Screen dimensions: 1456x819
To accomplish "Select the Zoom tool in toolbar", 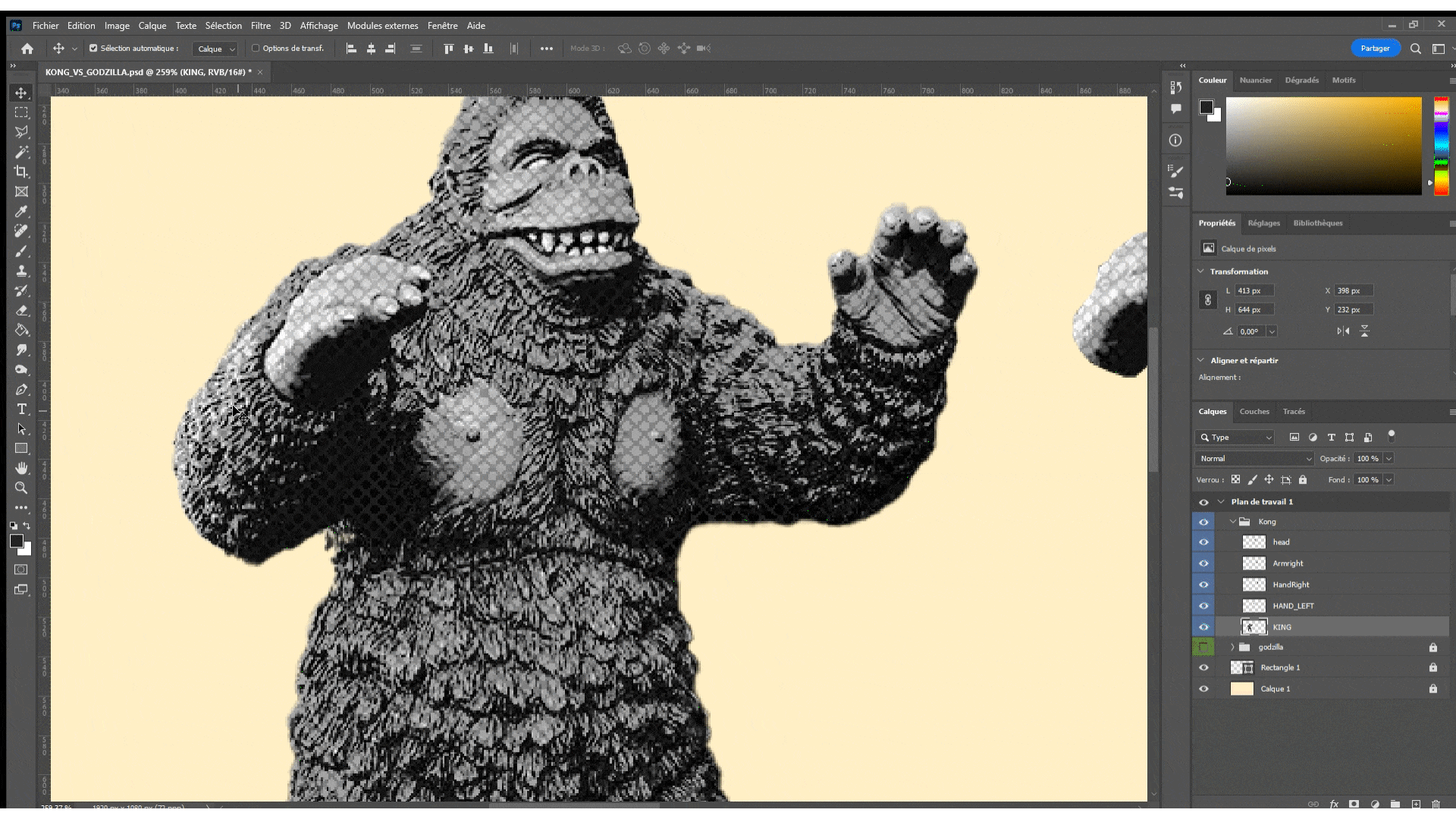I will (21, 488).
